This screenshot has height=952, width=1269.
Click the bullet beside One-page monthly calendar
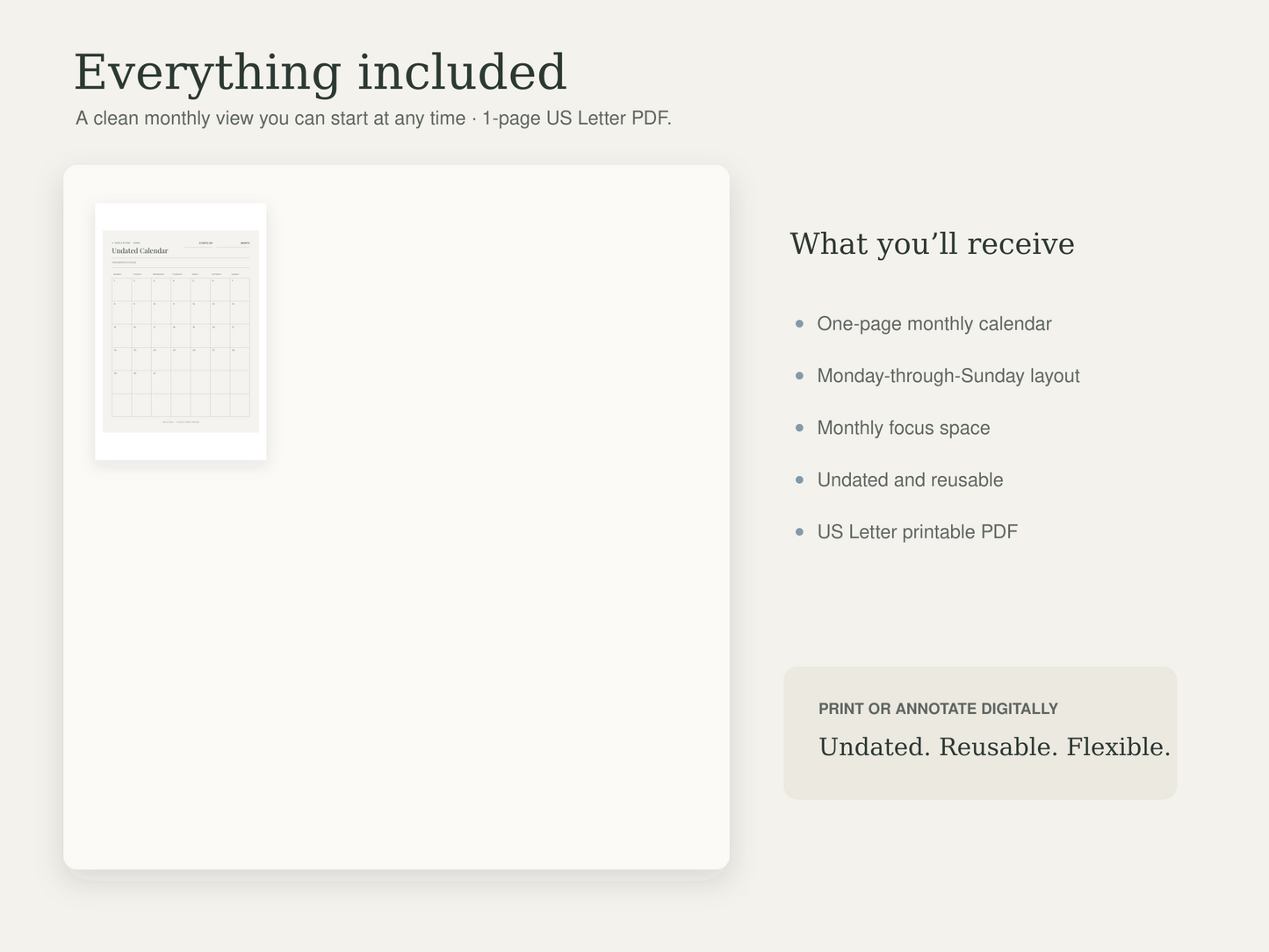point(799,324)
